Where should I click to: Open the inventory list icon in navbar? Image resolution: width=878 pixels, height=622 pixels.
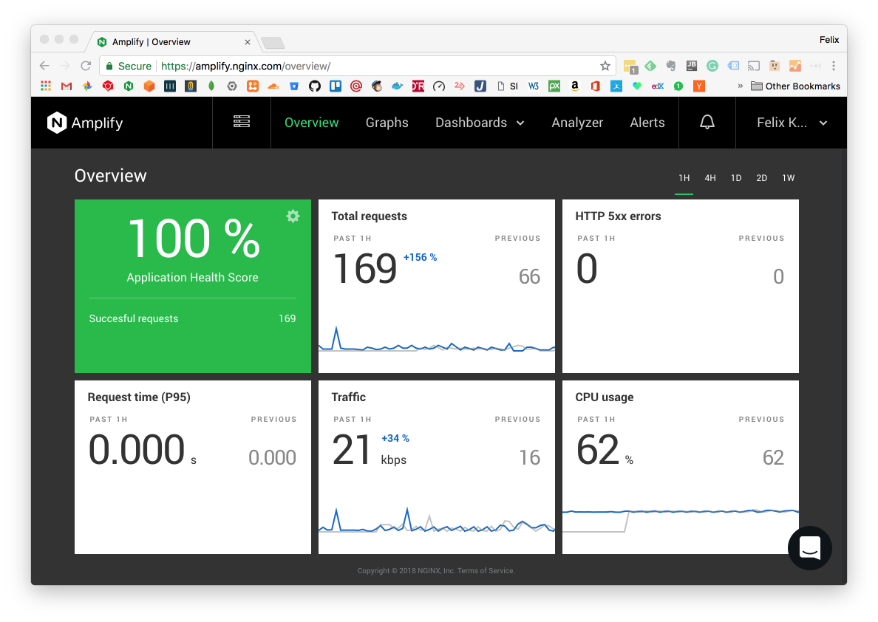(241, 122)
